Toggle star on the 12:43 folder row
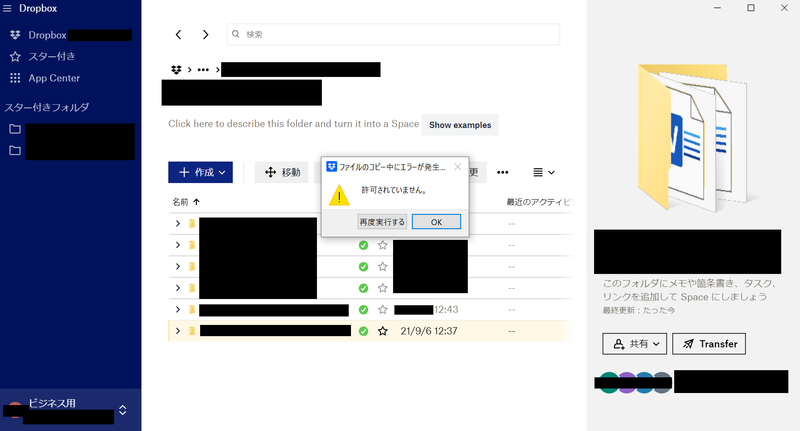The height and width of the screenshot is (431, 800). point(383,310)
